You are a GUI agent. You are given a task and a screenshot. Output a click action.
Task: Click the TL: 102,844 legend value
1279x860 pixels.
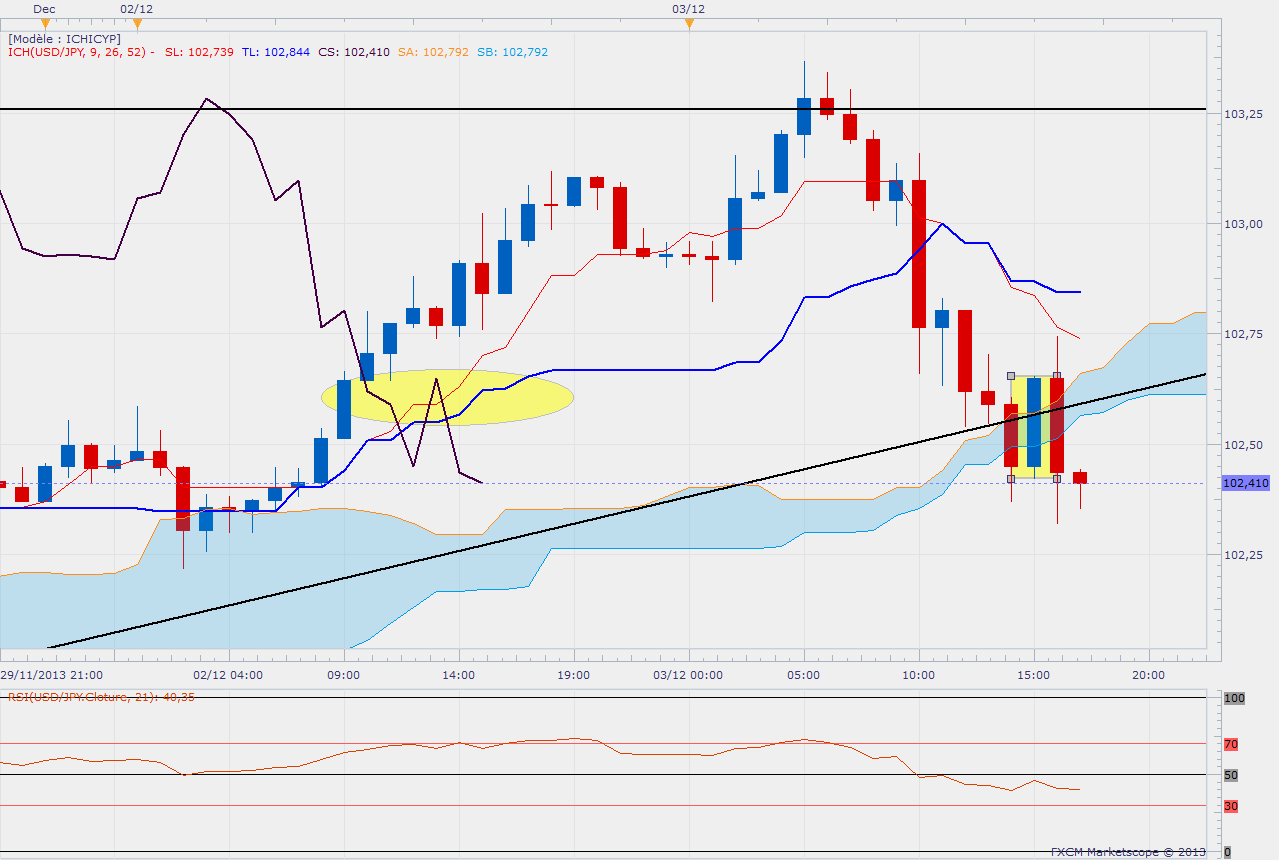click(276, 52)
